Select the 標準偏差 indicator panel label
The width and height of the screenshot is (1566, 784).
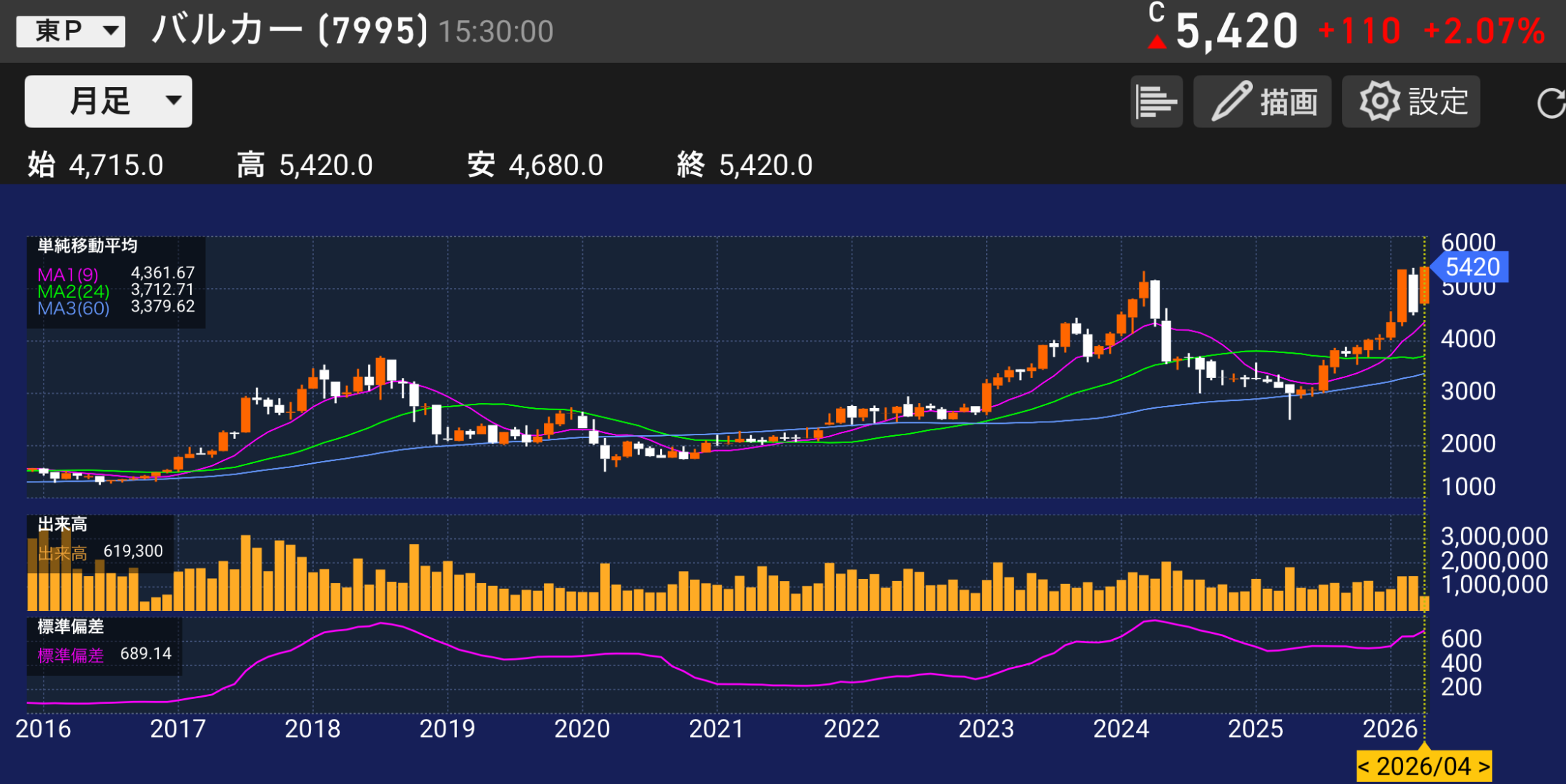pos(70,627)
